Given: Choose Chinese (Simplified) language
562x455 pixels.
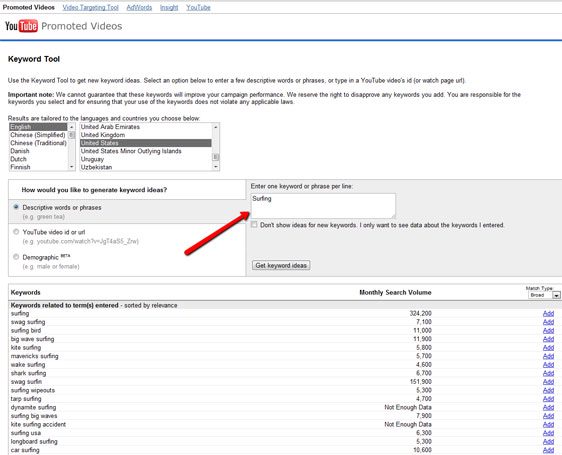Looking at the screenshot, I should (38, 135).
